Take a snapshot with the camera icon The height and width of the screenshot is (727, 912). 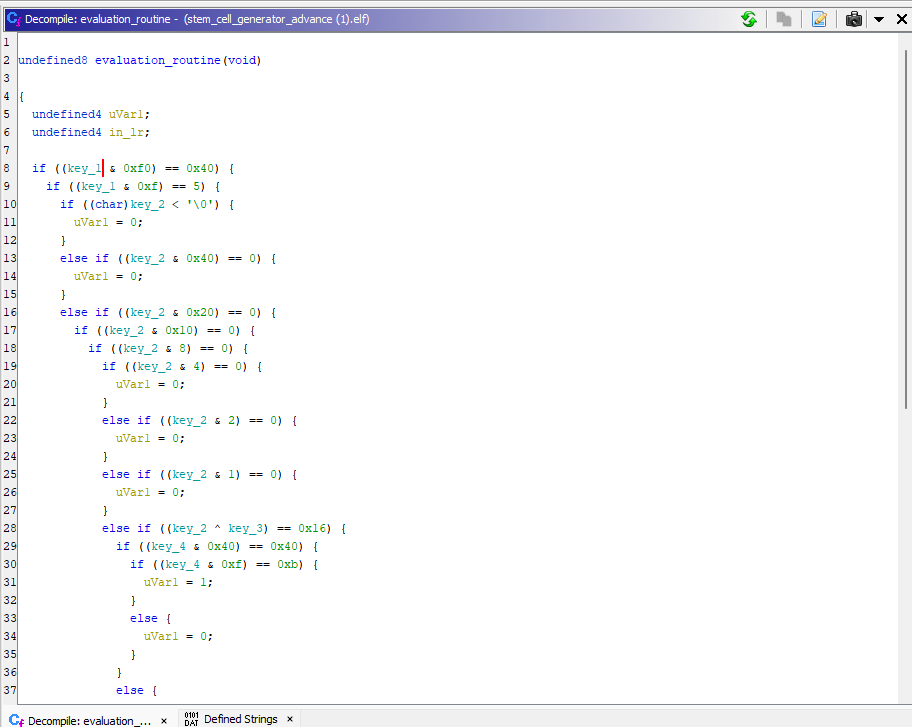tap(854, 19)
